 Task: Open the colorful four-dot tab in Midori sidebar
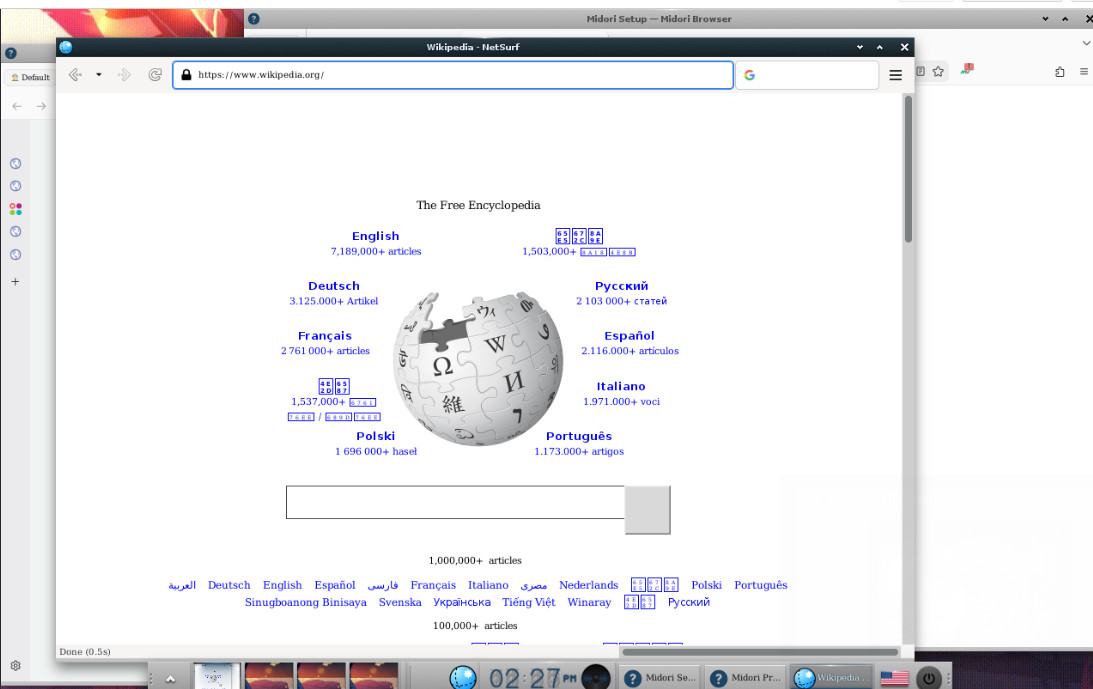click(15, 209)
